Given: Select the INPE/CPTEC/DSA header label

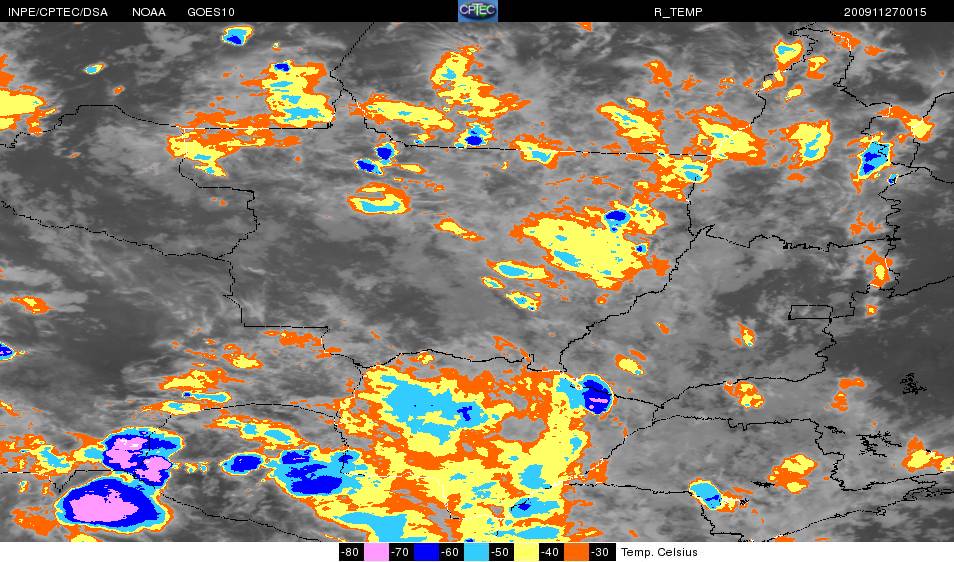Looking at the screenshot, I should coord(58,12).
